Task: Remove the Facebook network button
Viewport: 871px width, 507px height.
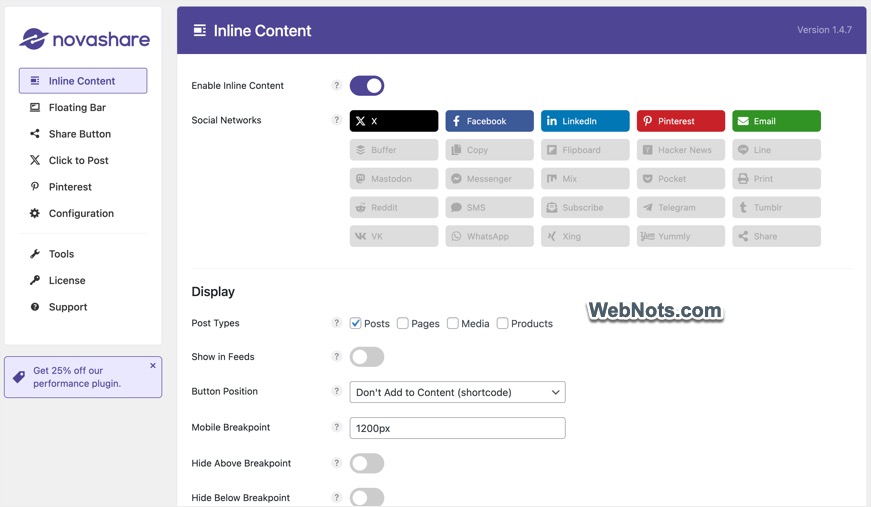Action: point(489,121)
